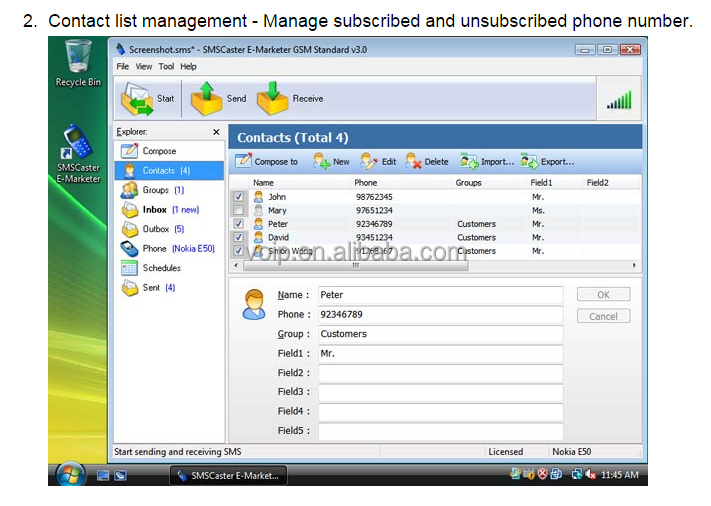This screenshot has width=711, height=506.
Task: Open Inbox with 1 new message
Action: click(x=170, y=209)
